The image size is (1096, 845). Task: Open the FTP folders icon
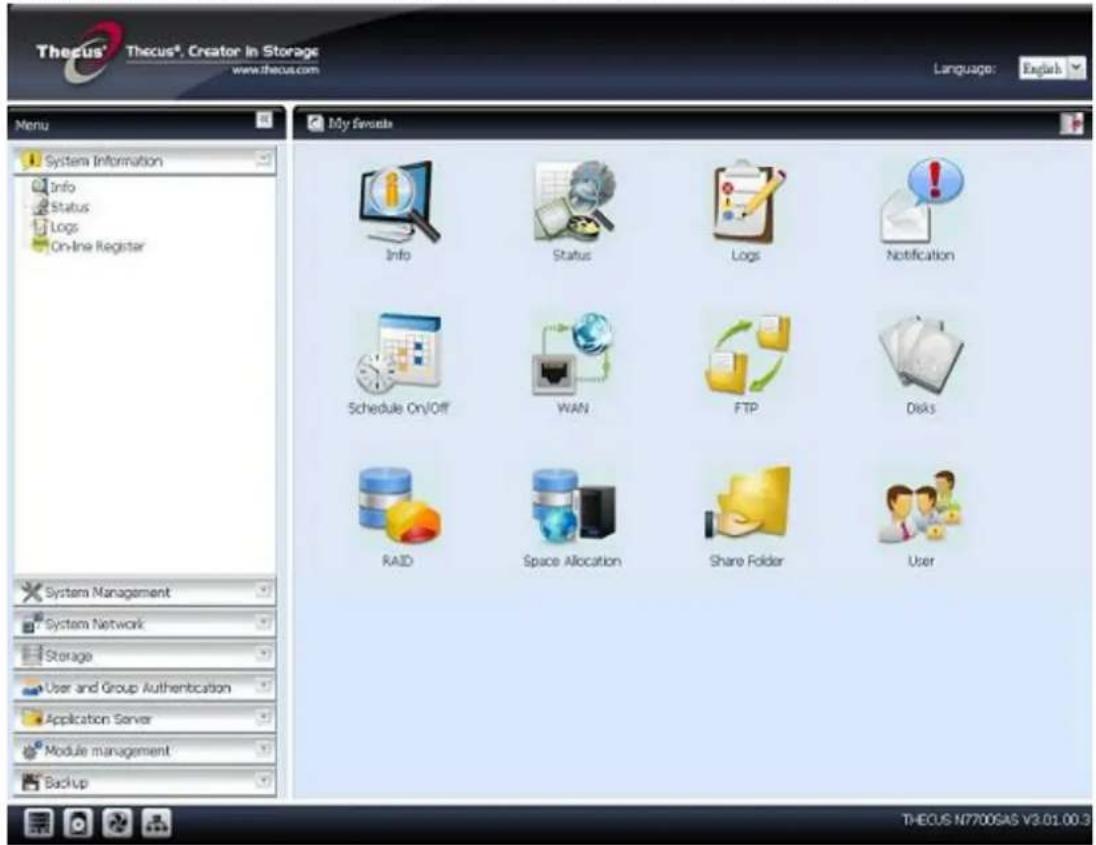click(746, 358)
